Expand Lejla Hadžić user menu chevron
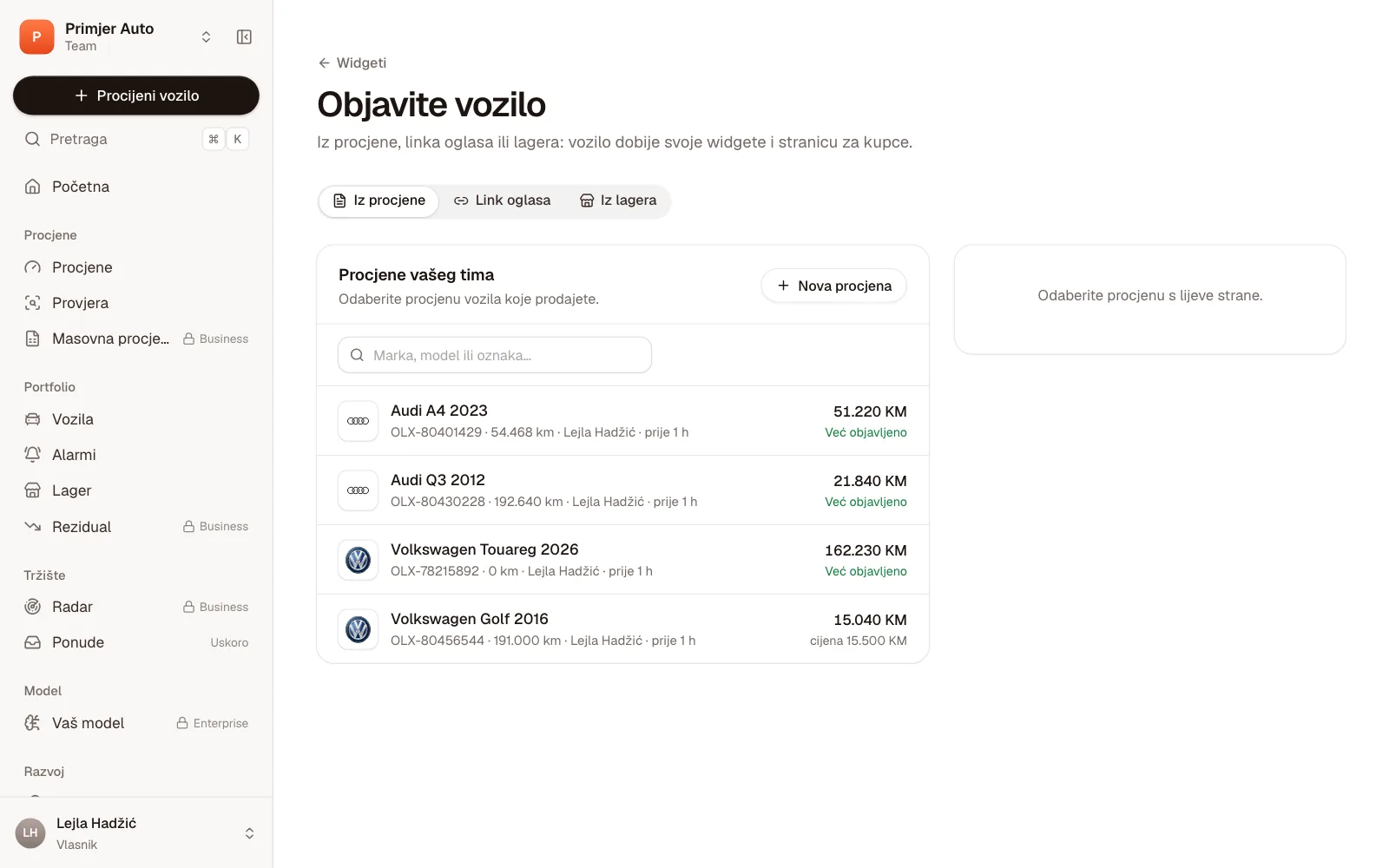This screenshot has height=868, width=1389. (249, 833)
